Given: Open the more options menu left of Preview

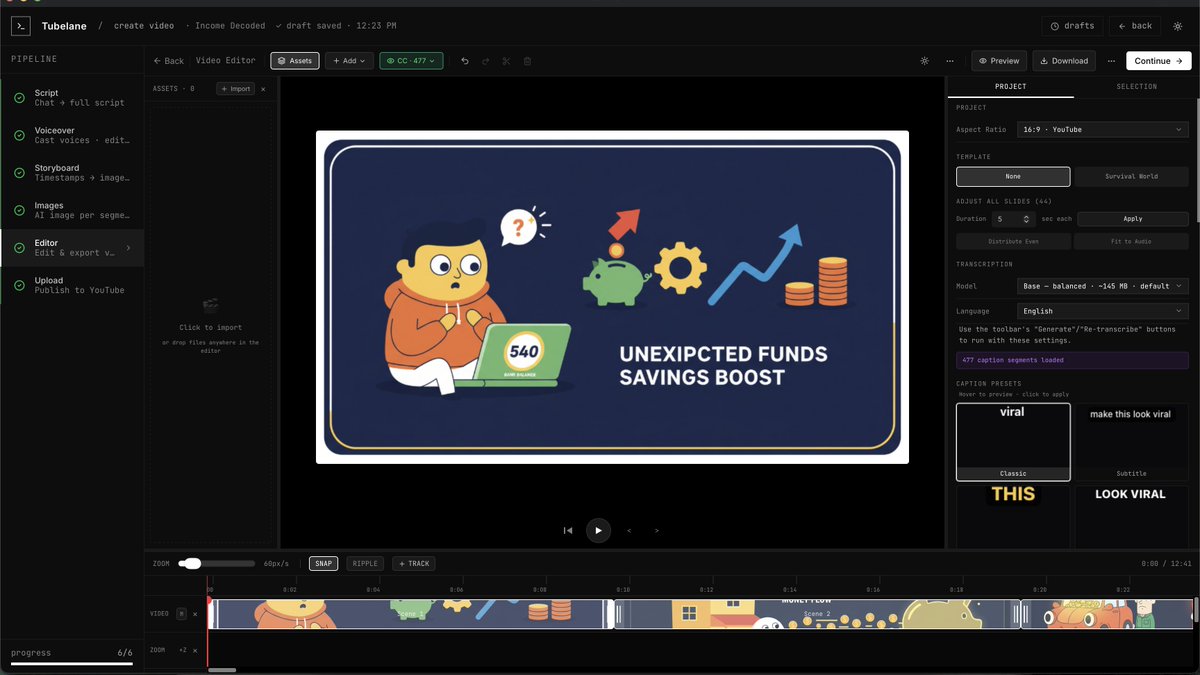Looking at the screenshot, I should (950, 61).
